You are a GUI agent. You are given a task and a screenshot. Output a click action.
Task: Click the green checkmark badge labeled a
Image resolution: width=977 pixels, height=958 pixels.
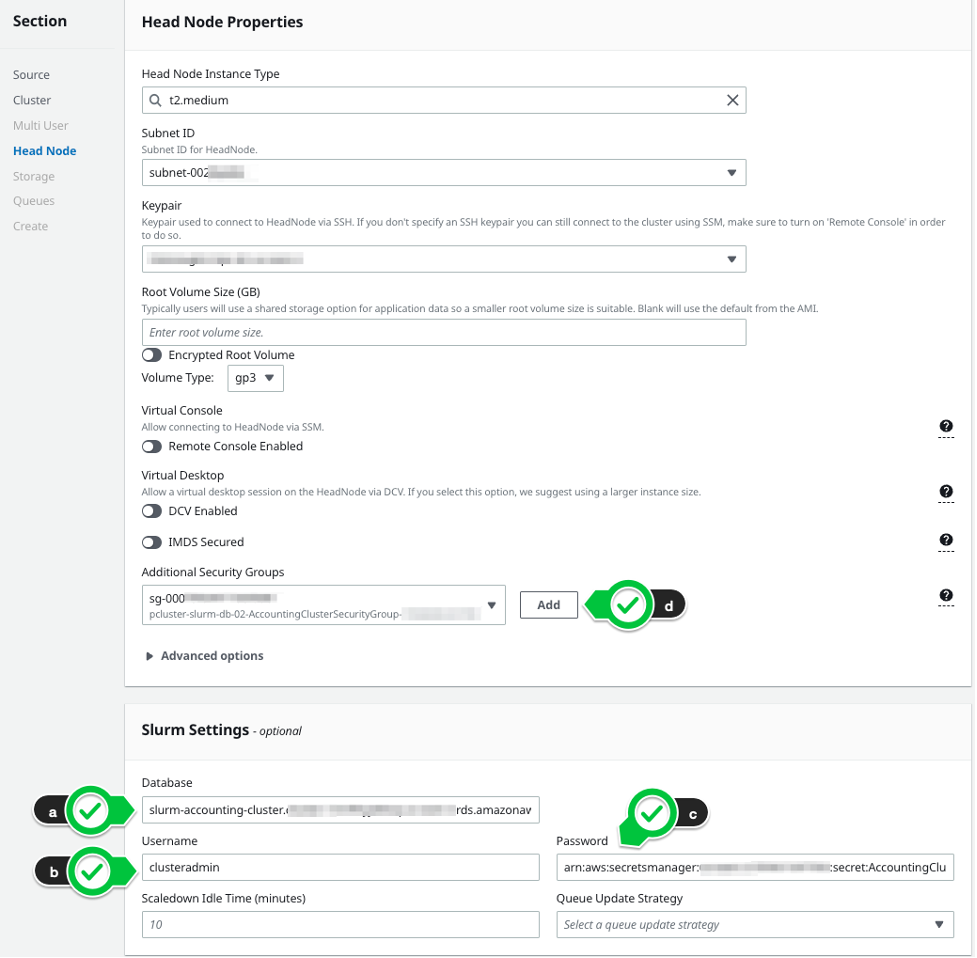pos(89,811)
